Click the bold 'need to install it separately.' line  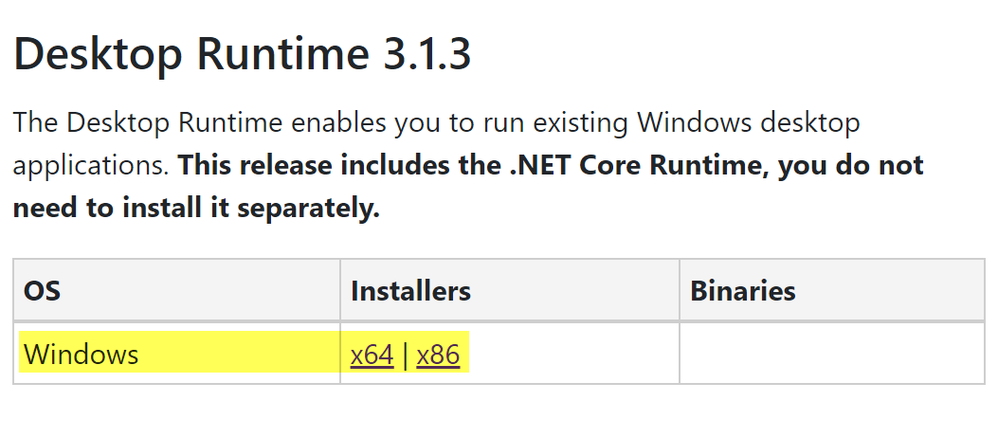click(x=196, y=208)
